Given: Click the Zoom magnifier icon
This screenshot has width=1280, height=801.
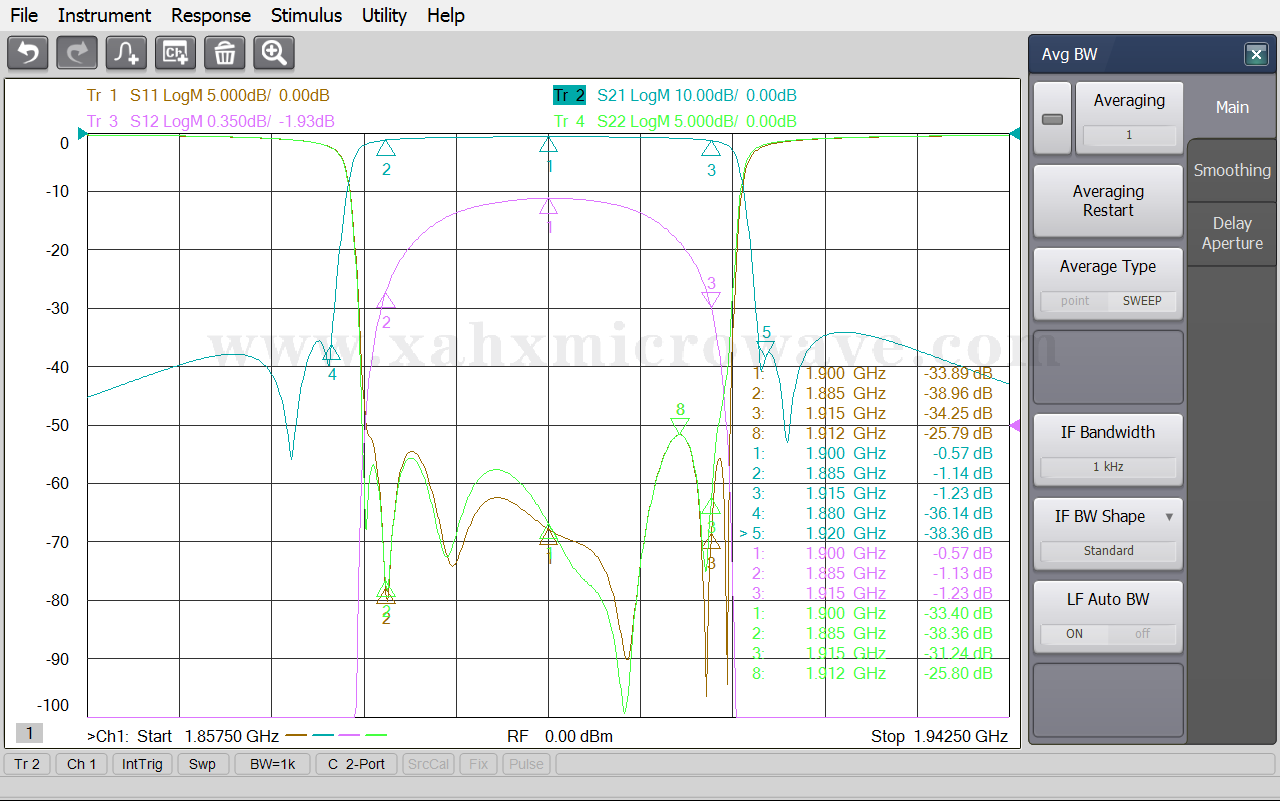Looking at the screenshot, I should (273, 53).
